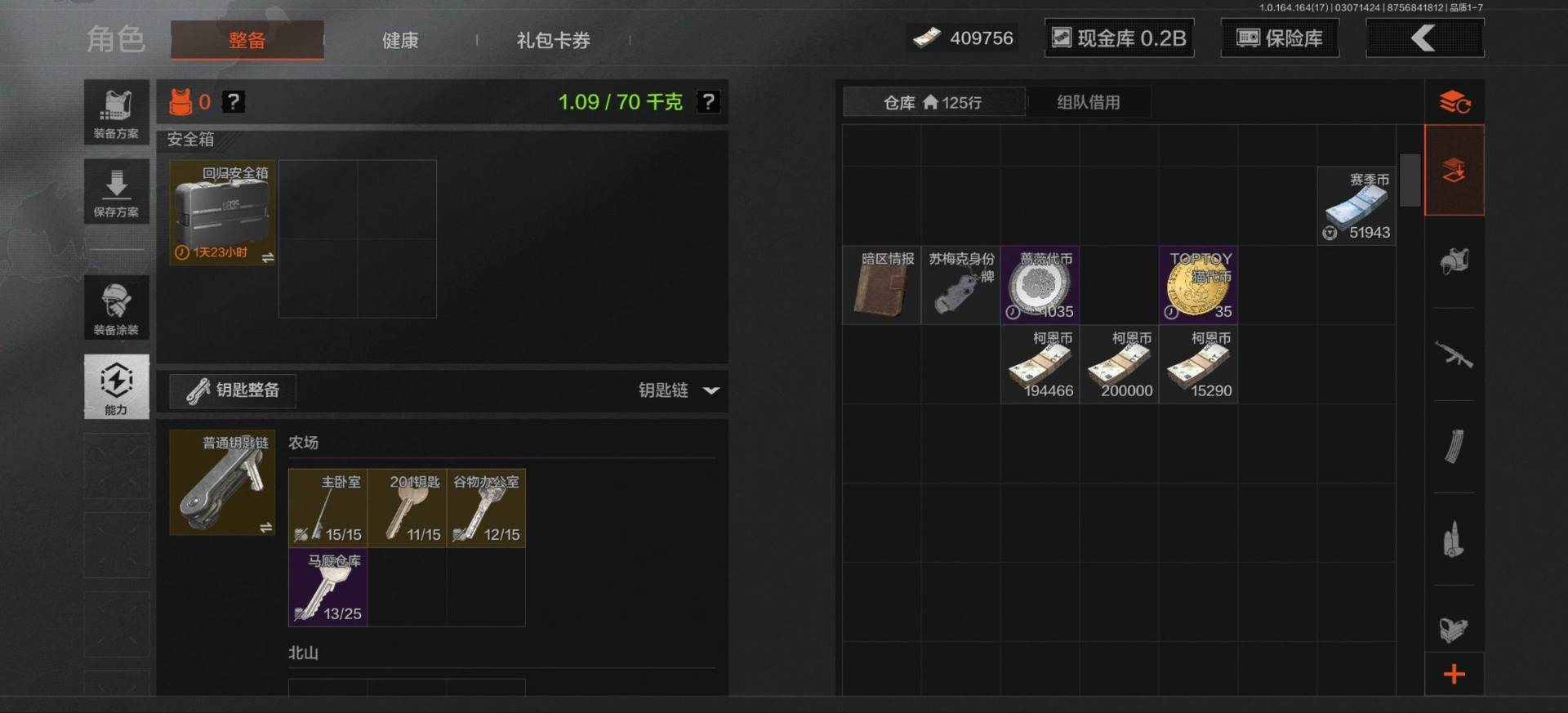This screenshot has width=1568, height=713.
Task: Select the 能力 ability icon
Action: 116,386
